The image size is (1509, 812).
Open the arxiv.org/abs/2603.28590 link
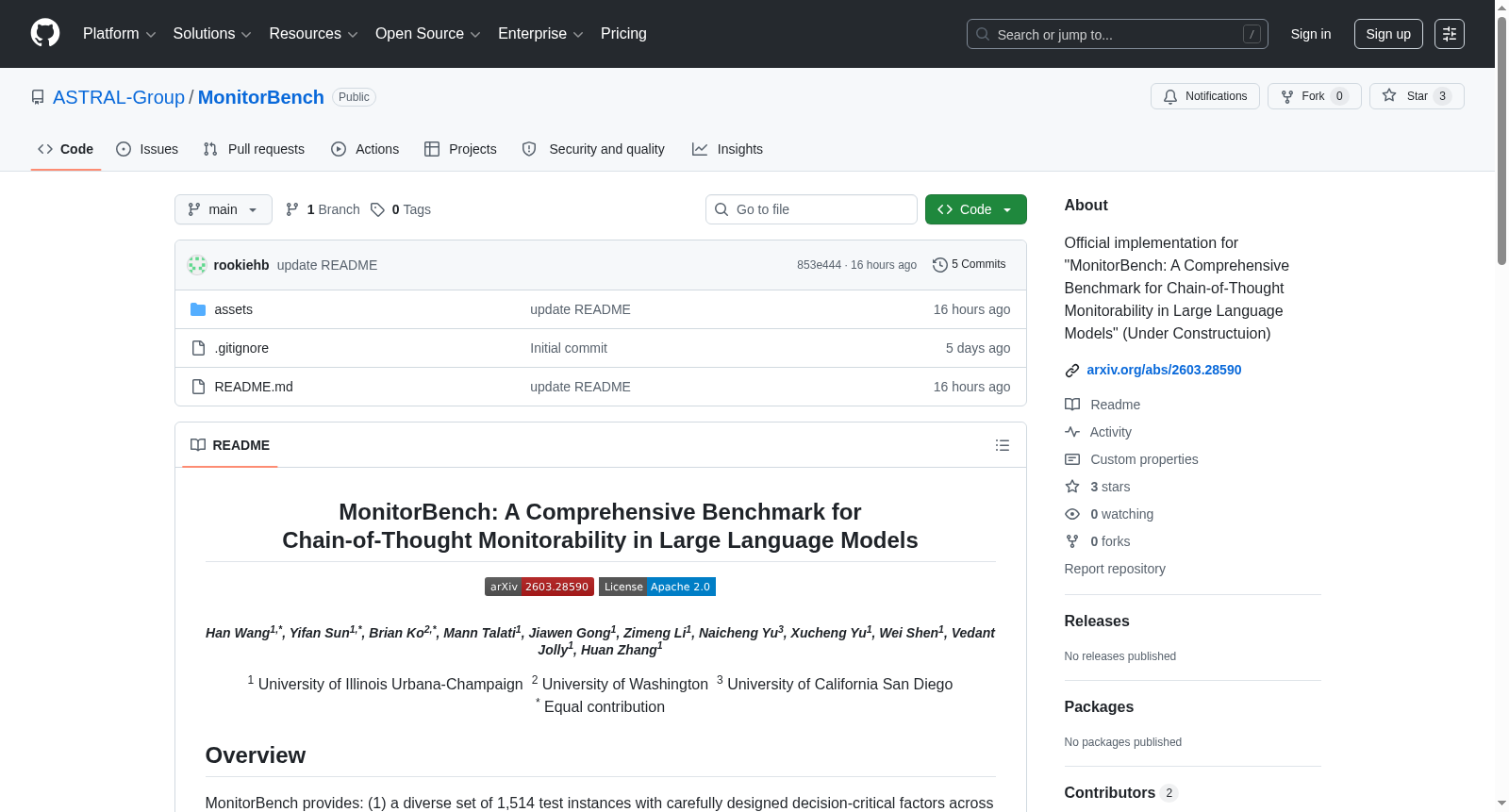click(1164, 370)
